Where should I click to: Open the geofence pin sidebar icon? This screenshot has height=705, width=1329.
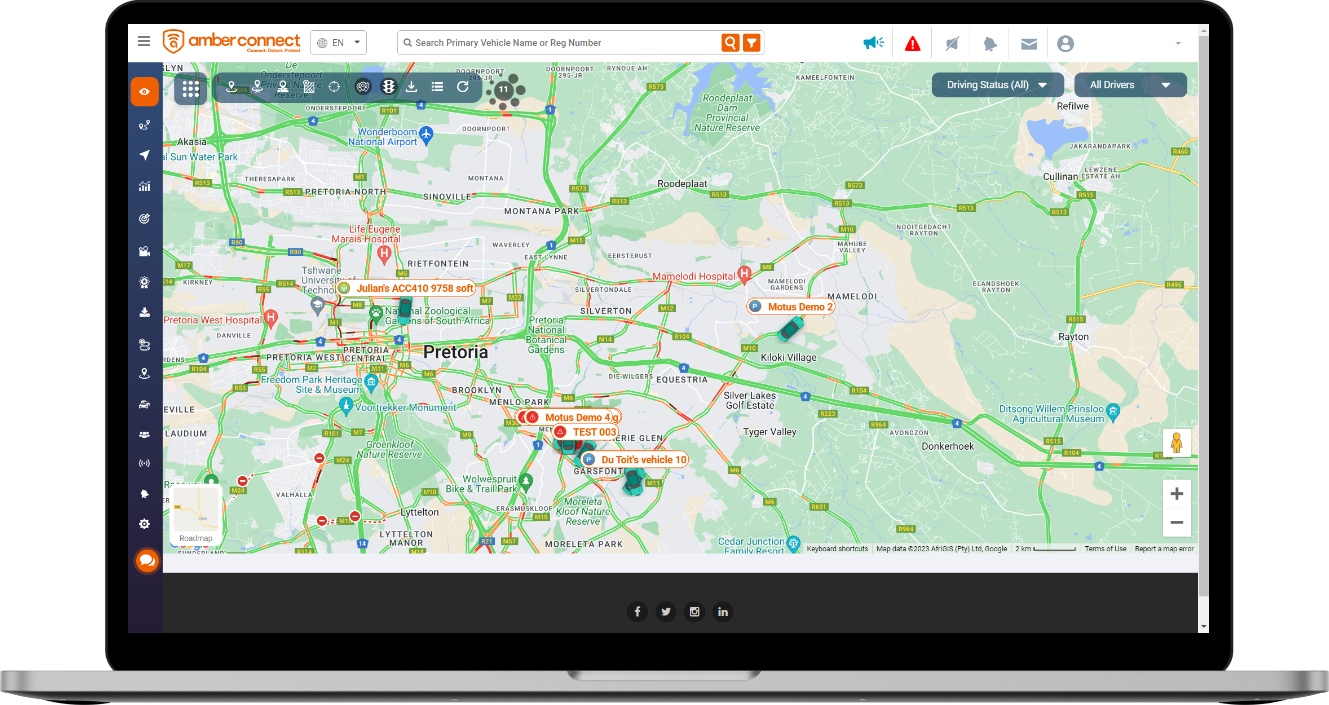pos(145,374)
